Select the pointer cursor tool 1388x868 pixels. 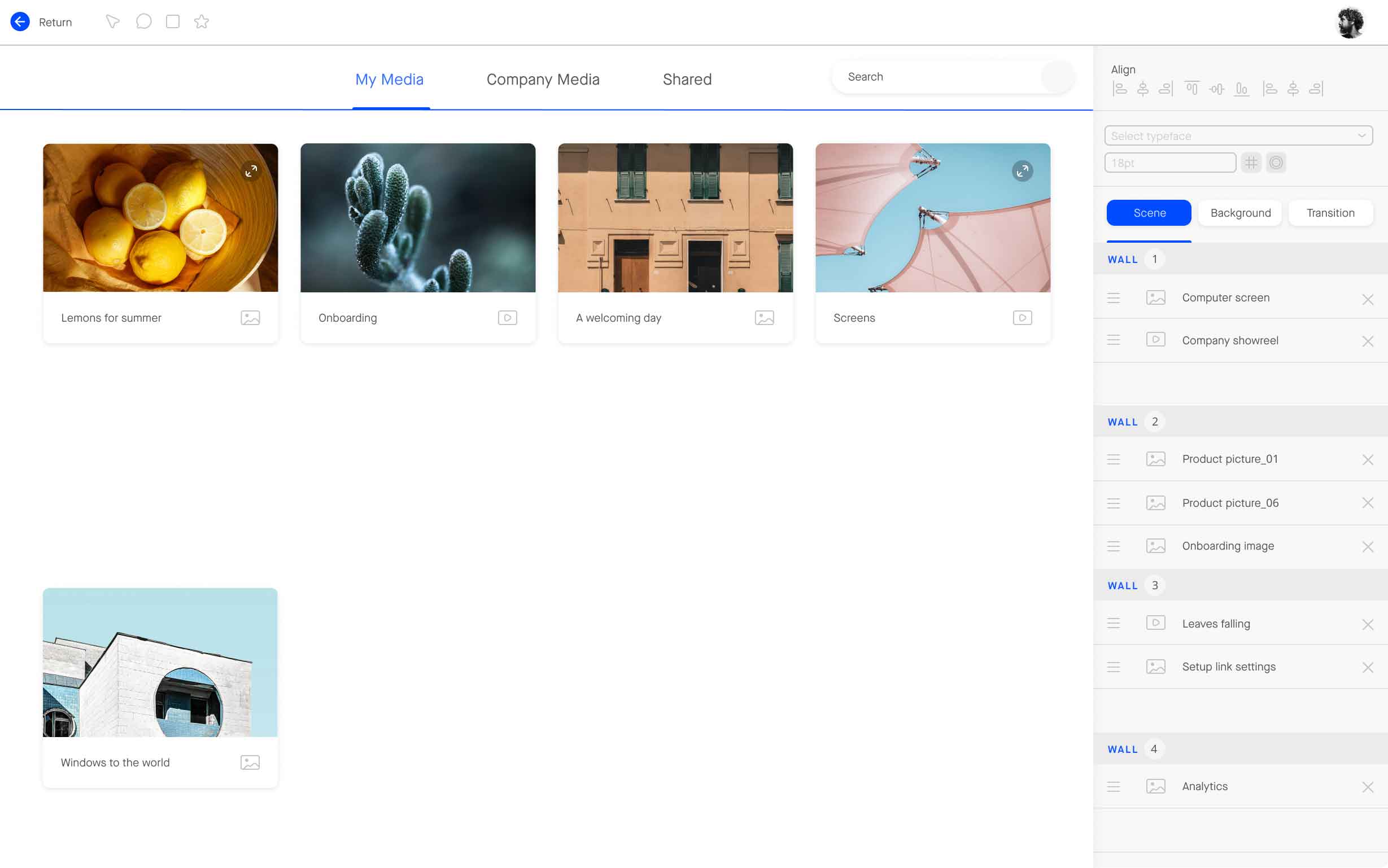[x=112, y=22]
